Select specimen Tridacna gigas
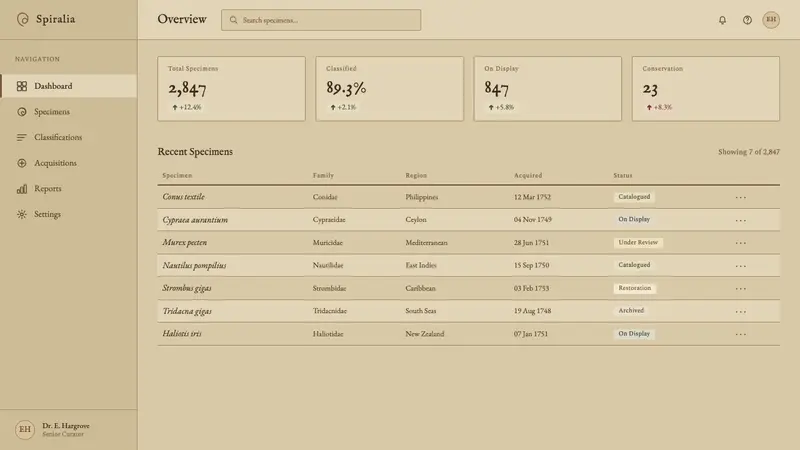The height and width of the screenshot is (450, 800). click(187, 311)
